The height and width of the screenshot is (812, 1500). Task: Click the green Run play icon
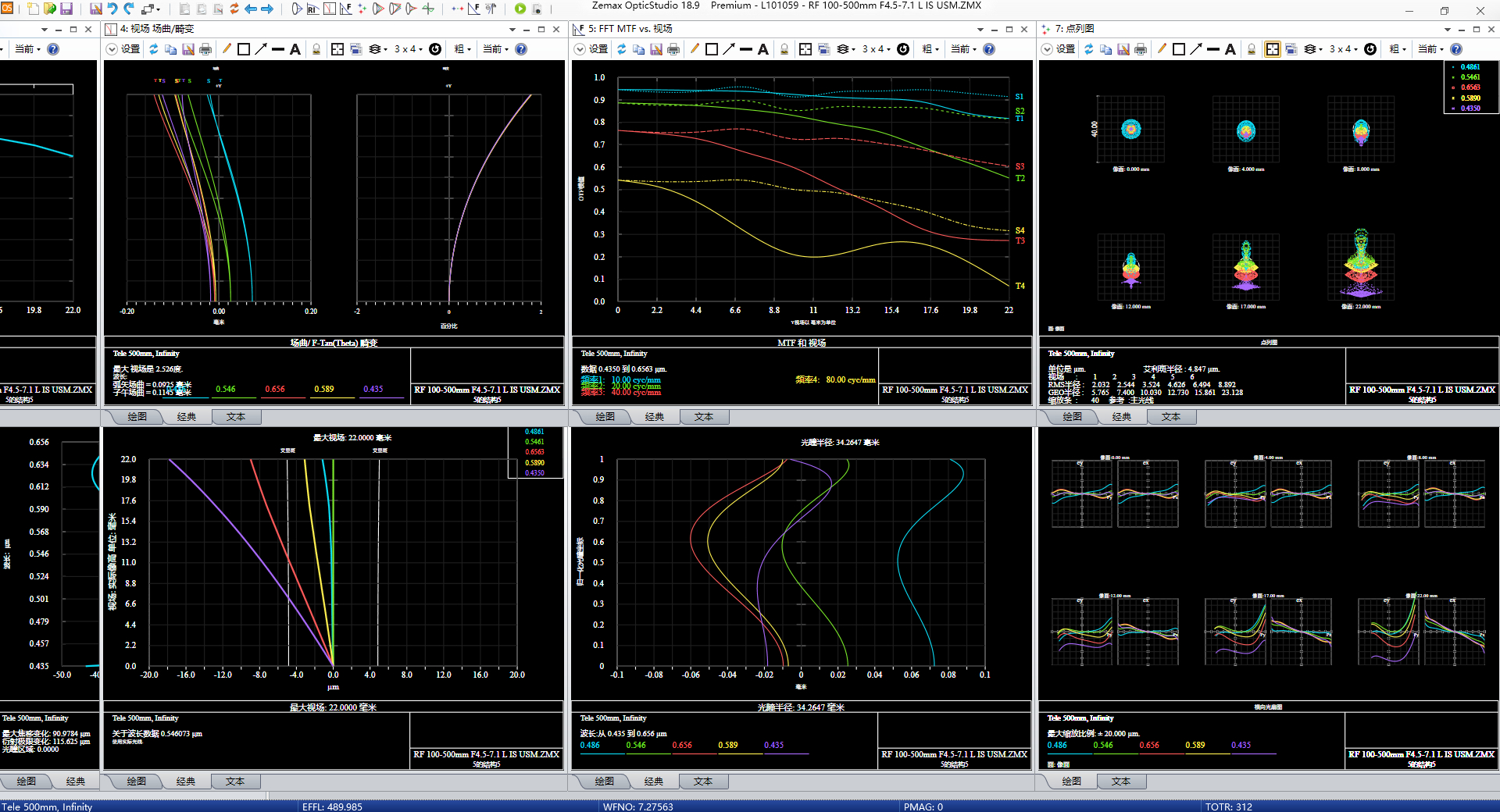click(520, 9)
